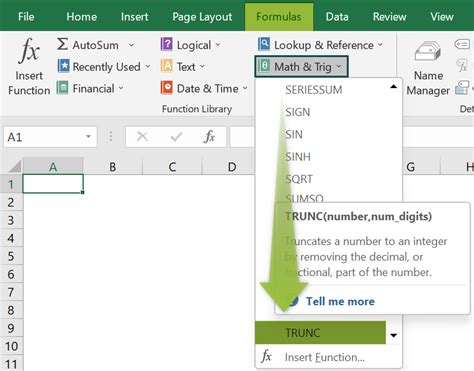
Task: Open Recently Used functions star icon
Action: pos(63,66)
